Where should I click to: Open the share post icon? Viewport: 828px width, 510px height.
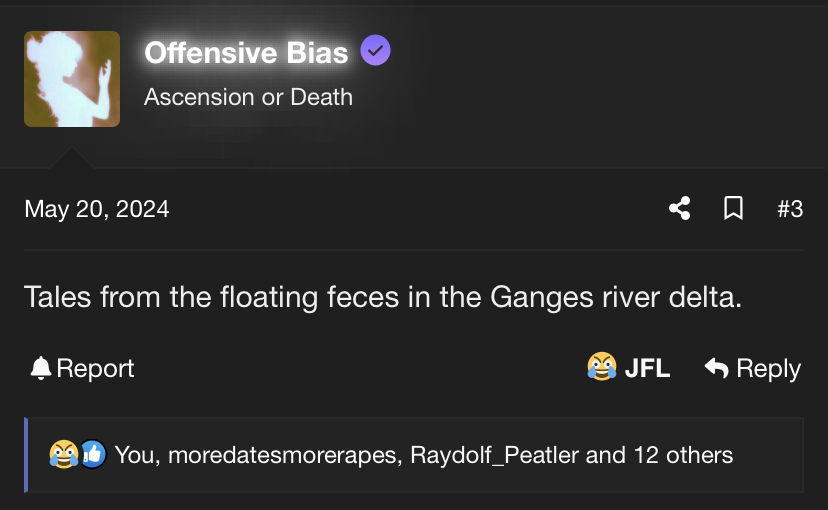(680, 208)
